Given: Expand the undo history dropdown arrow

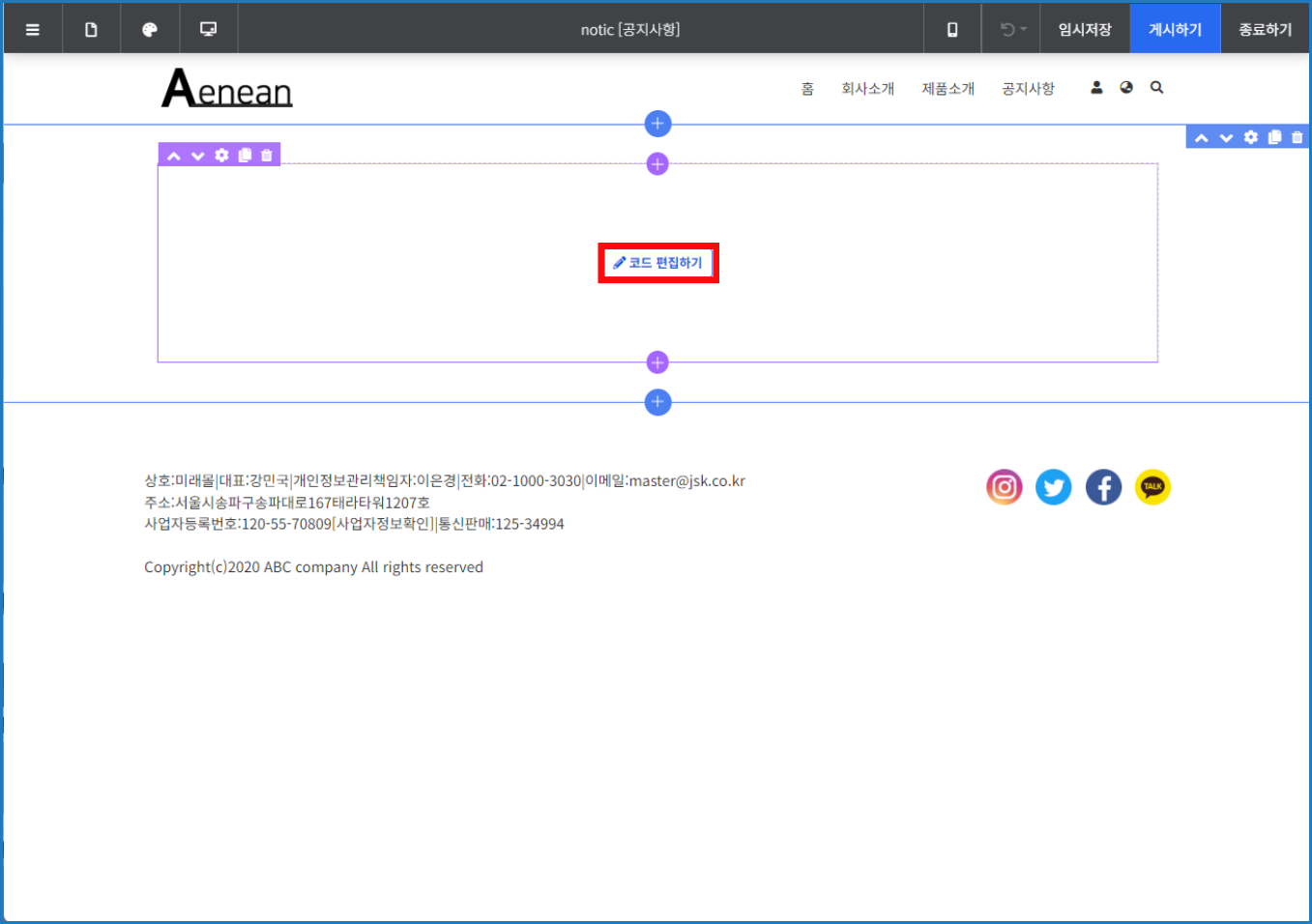Looking at the screenshot, I should click(1022, 28).
